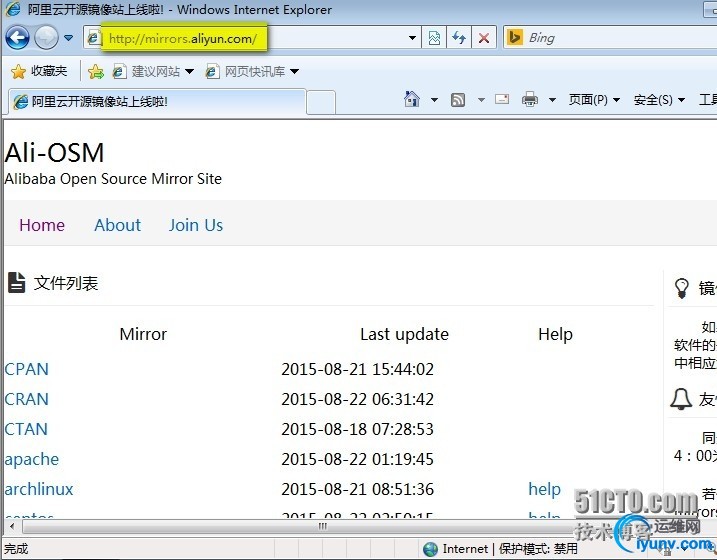Viewport: 717px width, 560px height.
Task: Click the Internet Explorer title bar icon
Action: (13, 9)
